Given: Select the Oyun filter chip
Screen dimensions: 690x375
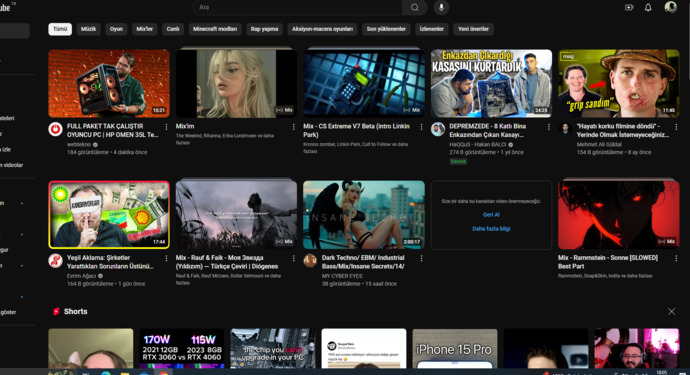Looking at the screenshot, I should (x=116, y=29).
